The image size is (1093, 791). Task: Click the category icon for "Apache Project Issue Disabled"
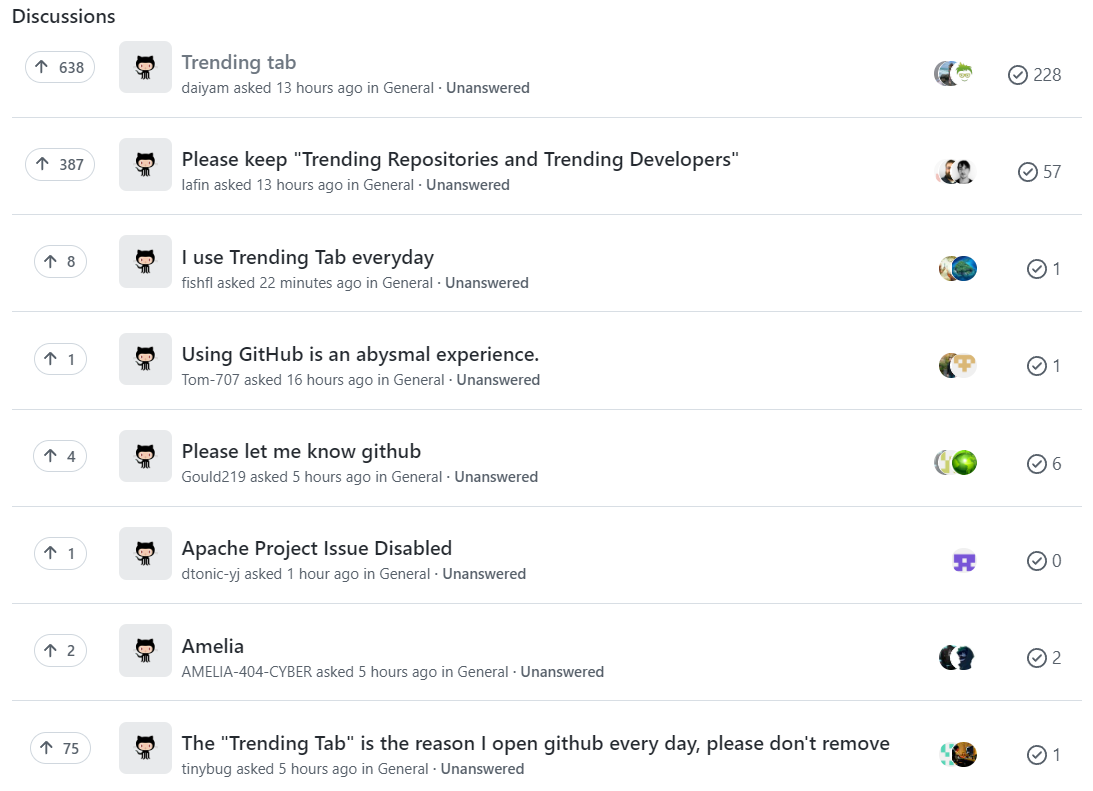point(145,554)
